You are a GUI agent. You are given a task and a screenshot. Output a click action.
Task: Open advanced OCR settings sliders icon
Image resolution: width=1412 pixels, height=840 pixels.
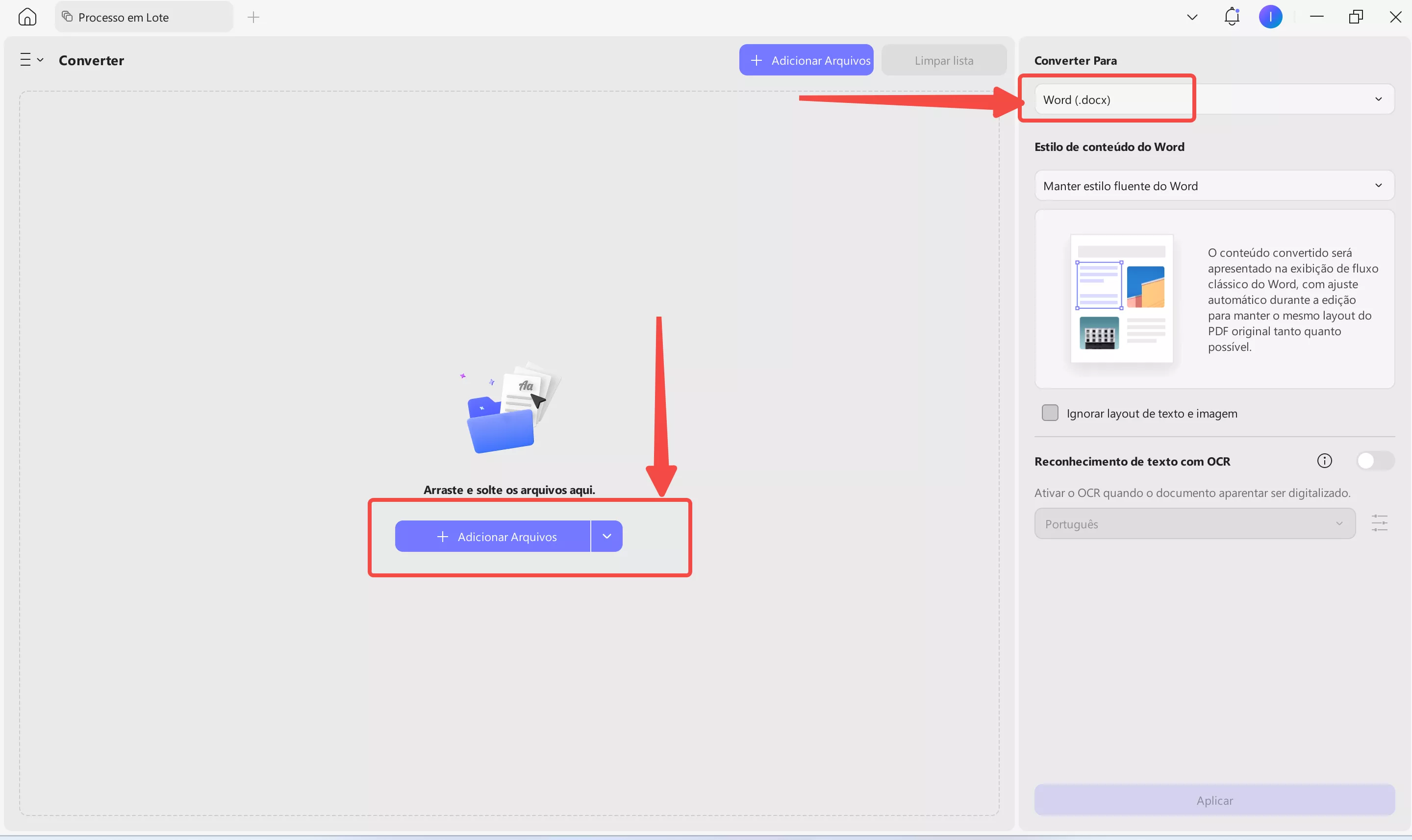[x=1380, y=523]
